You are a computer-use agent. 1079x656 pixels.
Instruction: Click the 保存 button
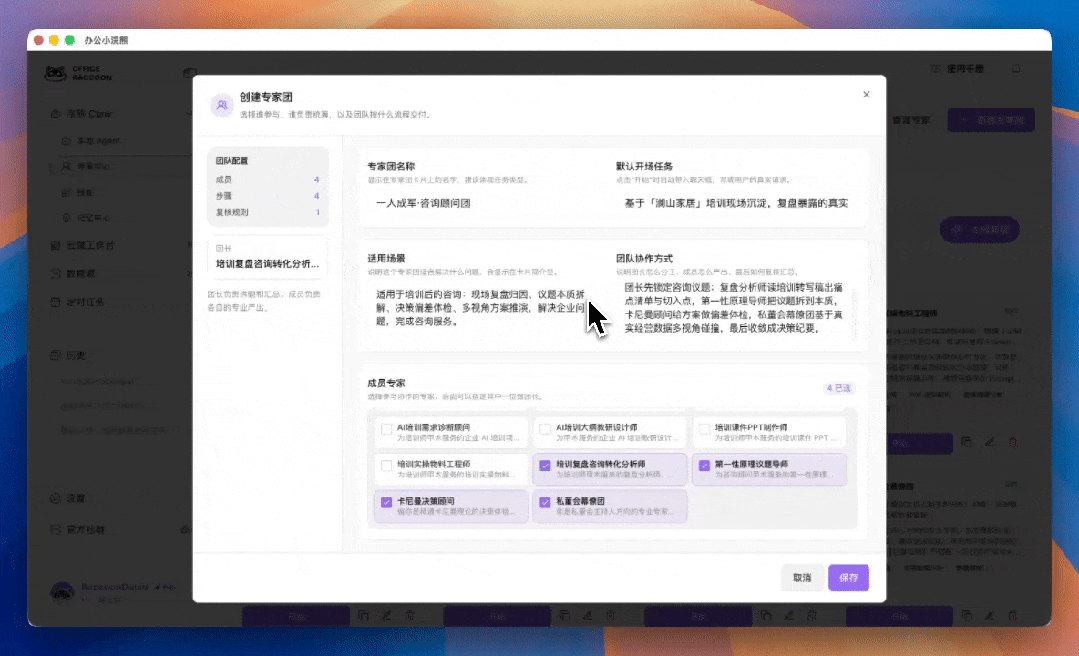coord(848,578)
